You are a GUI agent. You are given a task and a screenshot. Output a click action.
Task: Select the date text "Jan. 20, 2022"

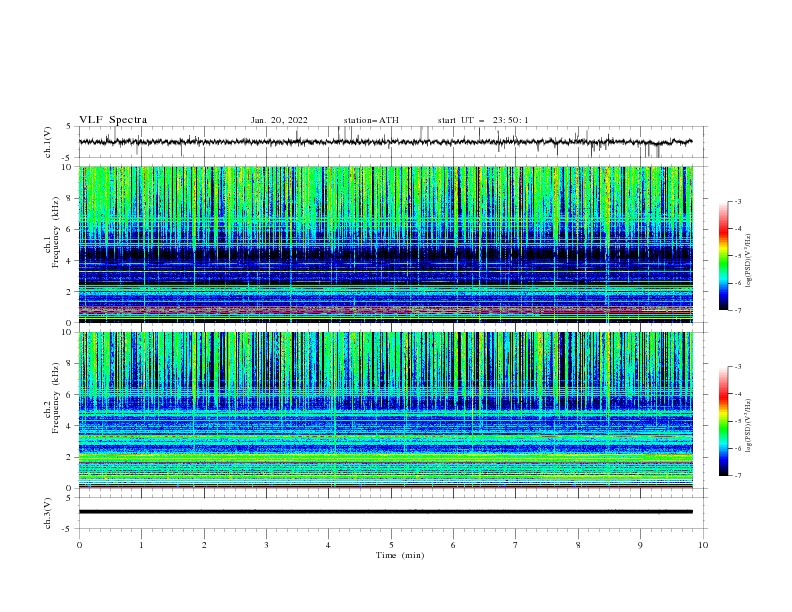279,120
